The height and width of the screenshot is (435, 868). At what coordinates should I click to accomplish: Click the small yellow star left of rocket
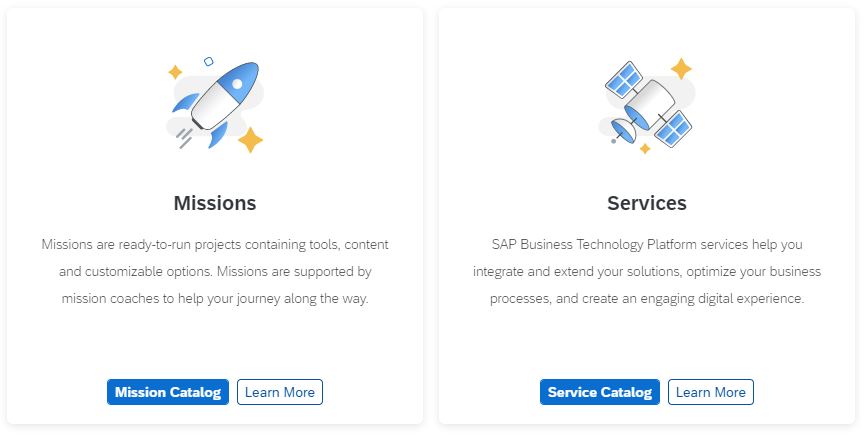point(175,72)
